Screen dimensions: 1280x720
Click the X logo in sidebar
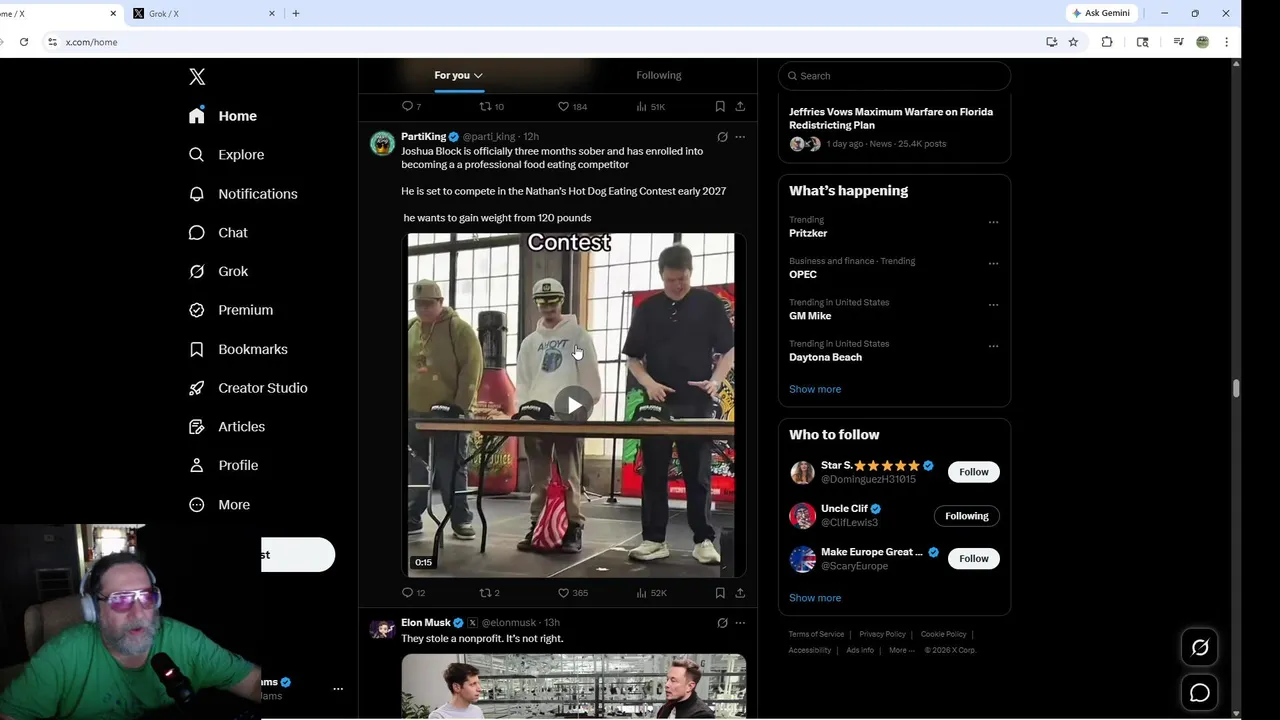pyautogui.click(x=197, y=77)
